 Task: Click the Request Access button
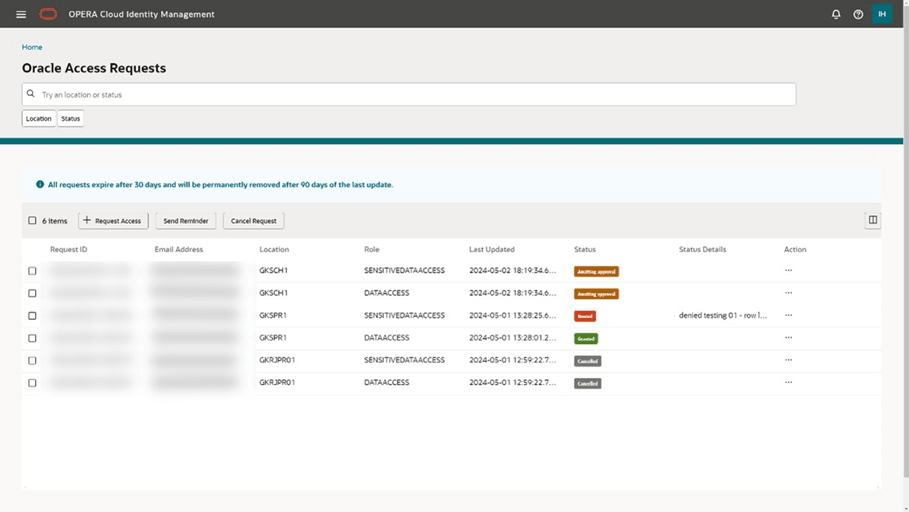(113, 220)
